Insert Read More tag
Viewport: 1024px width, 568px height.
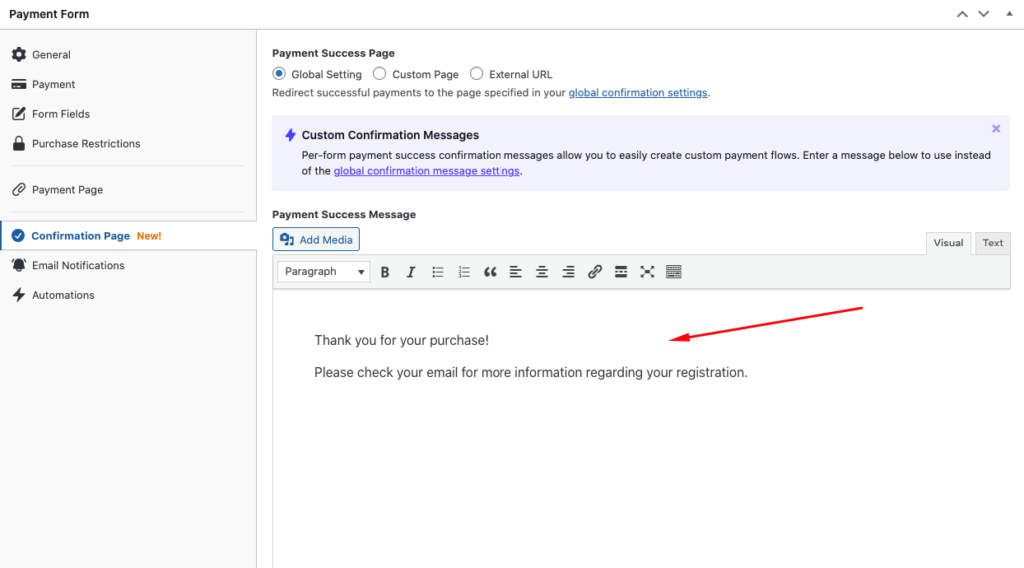point(621,272)
